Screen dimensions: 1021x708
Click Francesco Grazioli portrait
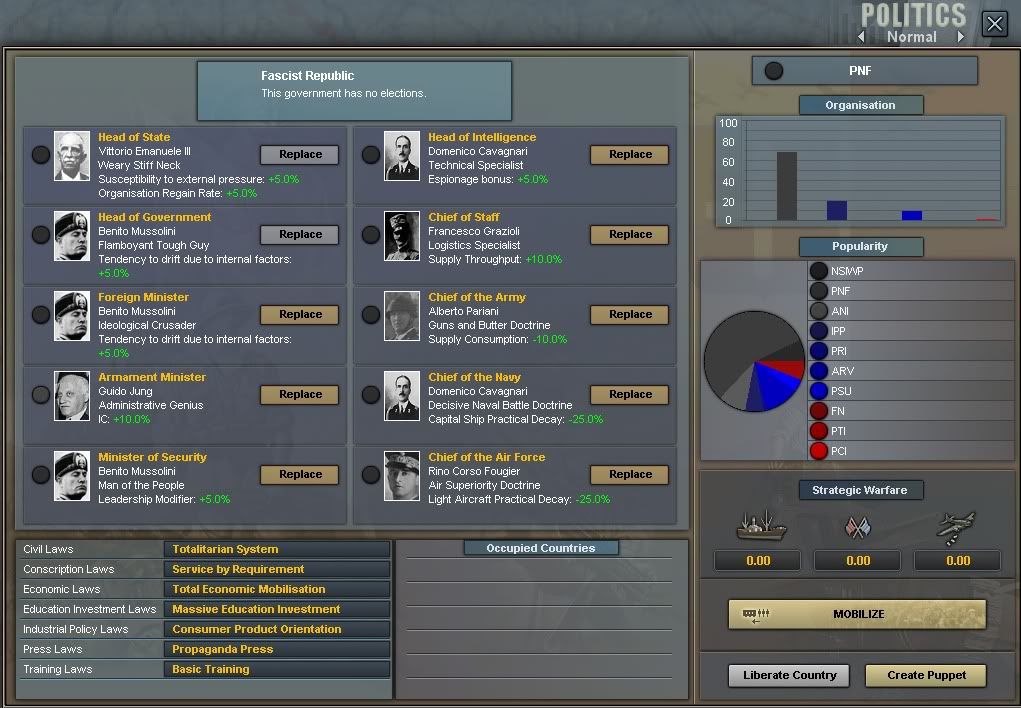(x=402, y=236)
